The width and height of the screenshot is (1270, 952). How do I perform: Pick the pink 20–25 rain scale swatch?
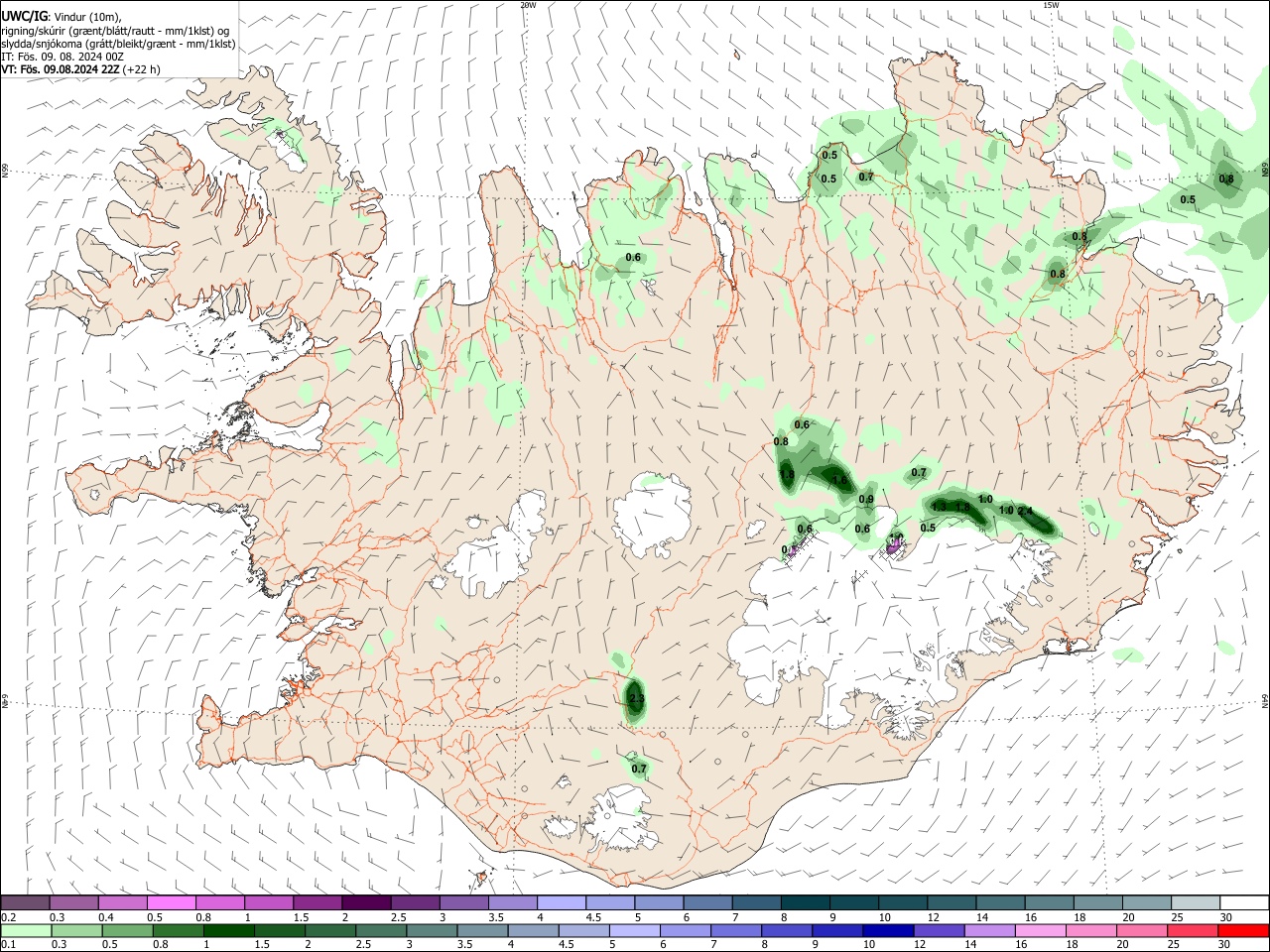coord(1141,930)
